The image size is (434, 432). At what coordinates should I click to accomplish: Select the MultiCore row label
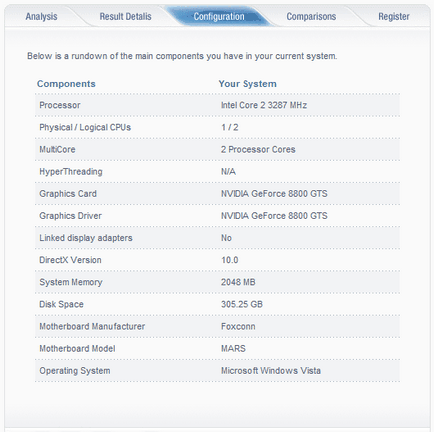(x=57, y=149)
